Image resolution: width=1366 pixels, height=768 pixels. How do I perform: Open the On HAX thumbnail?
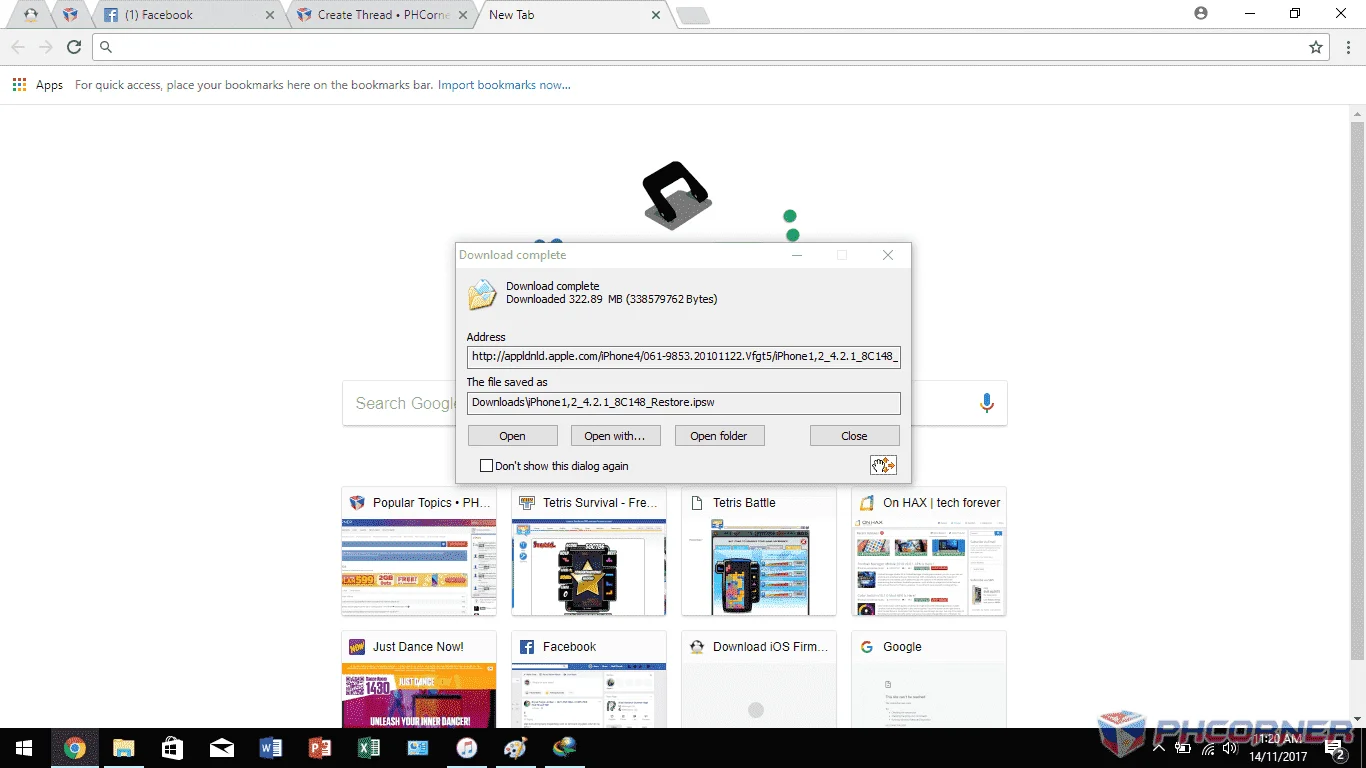click(929, 551)
